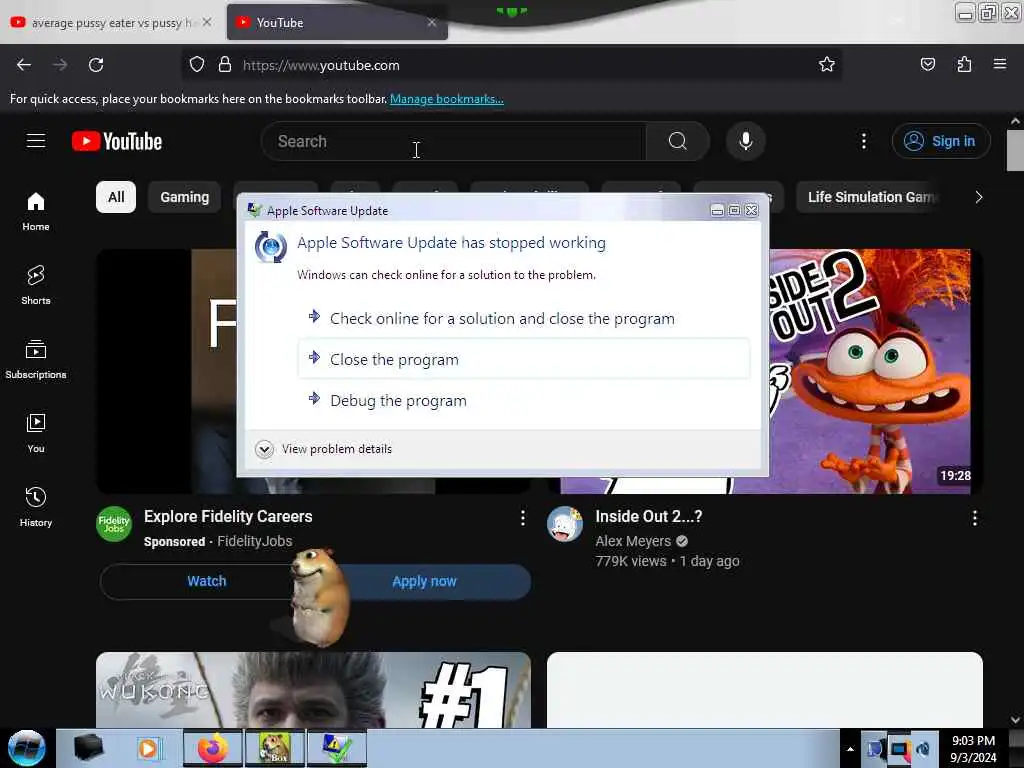The image size is (1024, 768).
Task: Click the Inside Out 2...? video title
Action: pos(648,517)
